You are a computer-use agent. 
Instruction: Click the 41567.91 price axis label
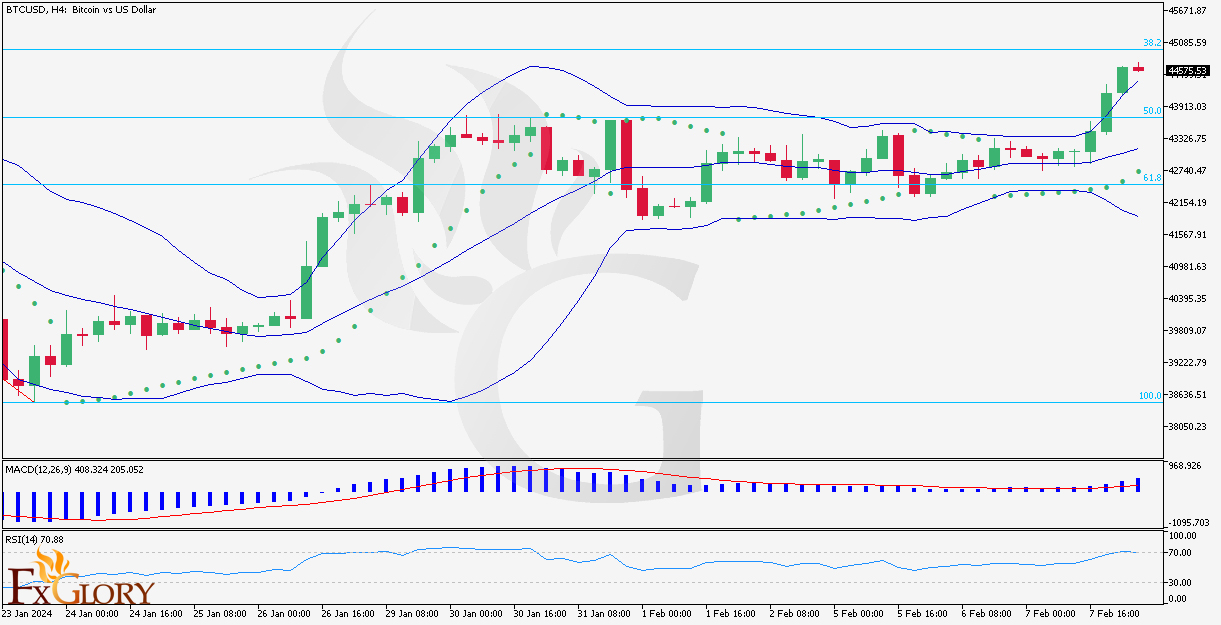point(1187,235)
